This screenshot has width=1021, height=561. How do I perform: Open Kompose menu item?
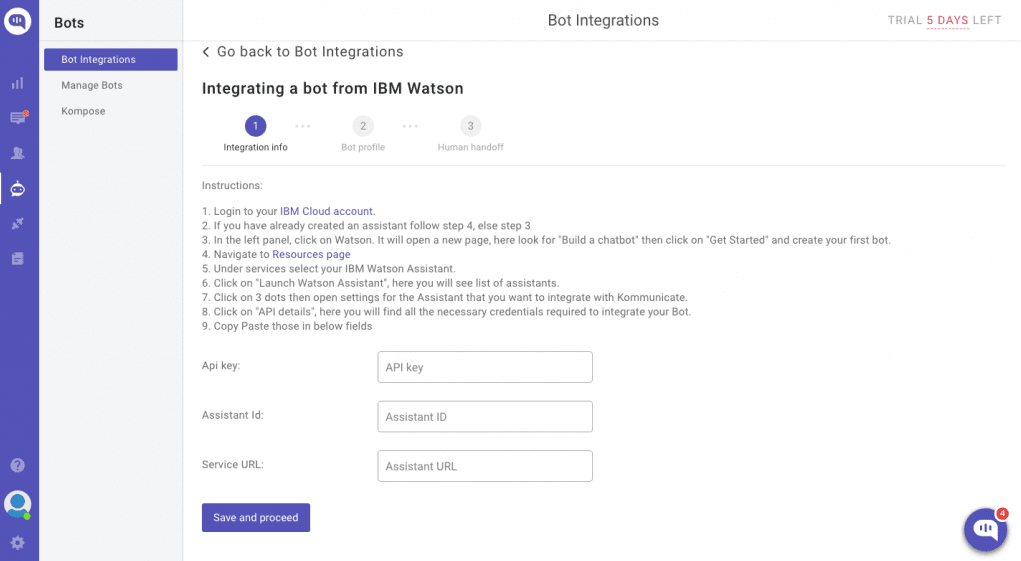coord(83,111)
